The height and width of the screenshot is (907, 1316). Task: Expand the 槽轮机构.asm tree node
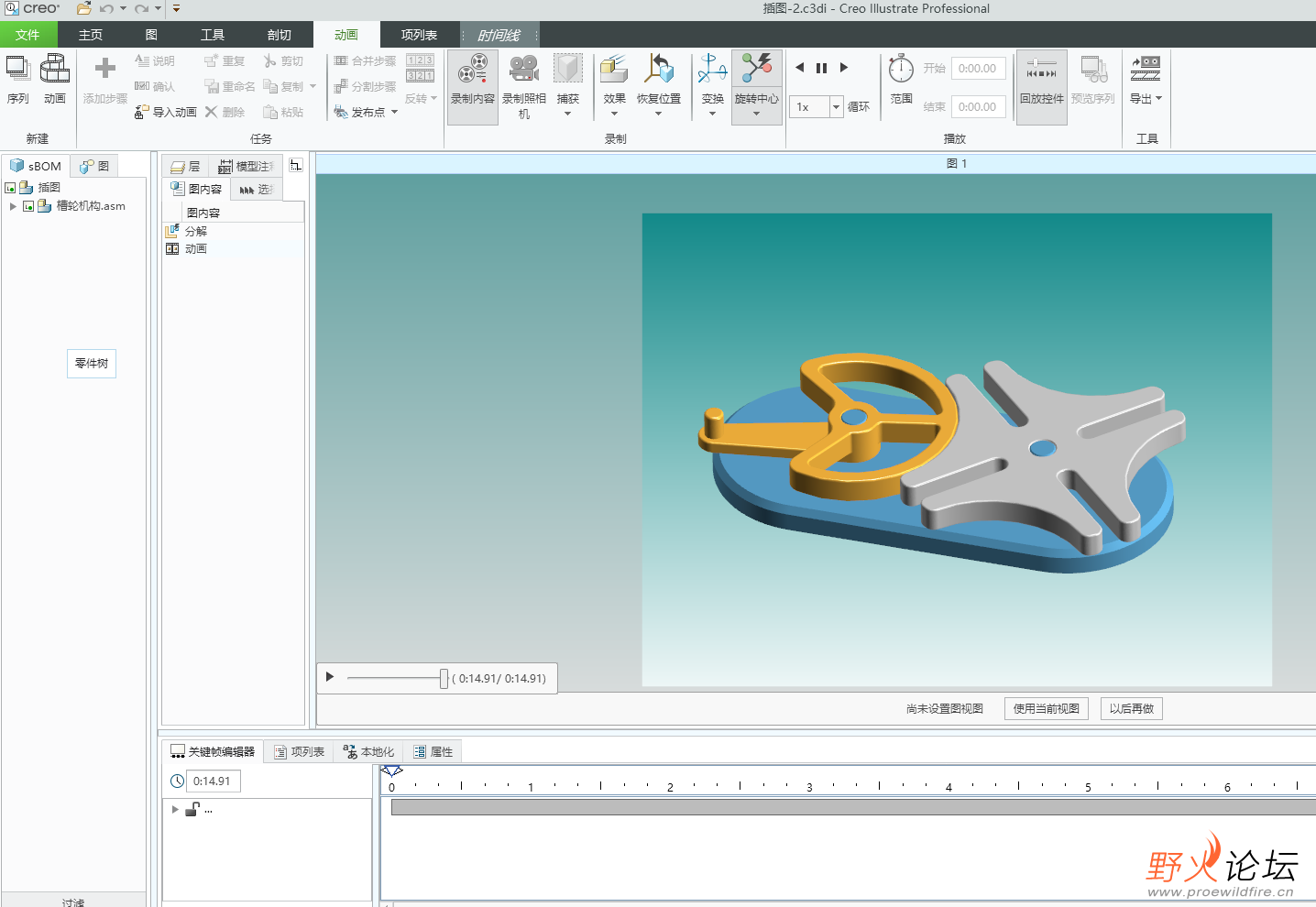[x=13, y=206]
